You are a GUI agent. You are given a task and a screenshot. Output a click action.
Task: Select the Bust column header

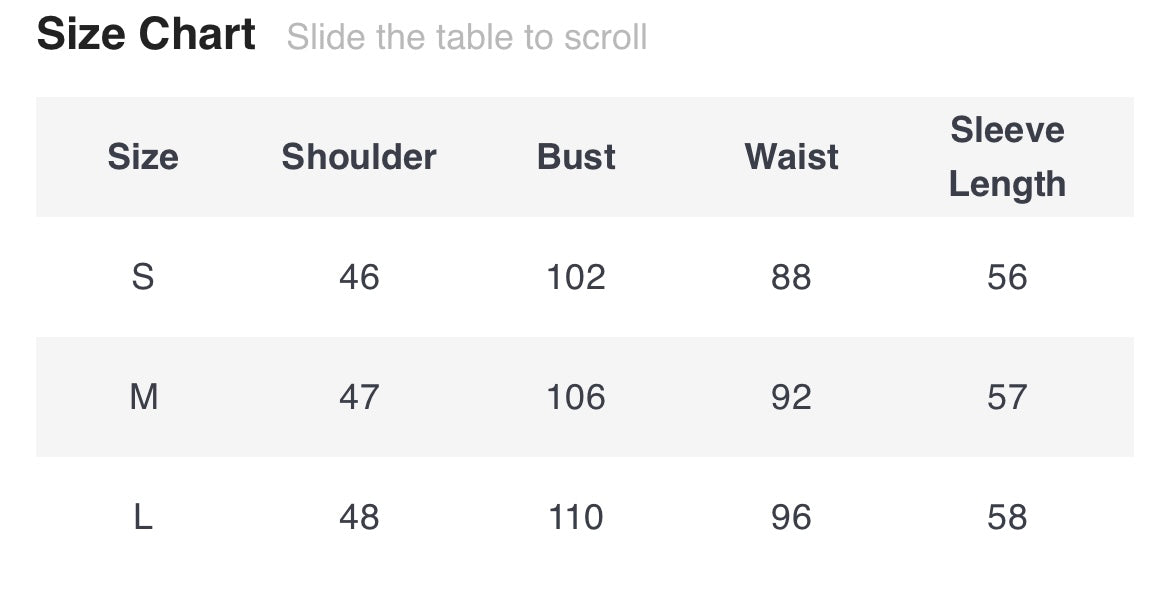(576, 157)
